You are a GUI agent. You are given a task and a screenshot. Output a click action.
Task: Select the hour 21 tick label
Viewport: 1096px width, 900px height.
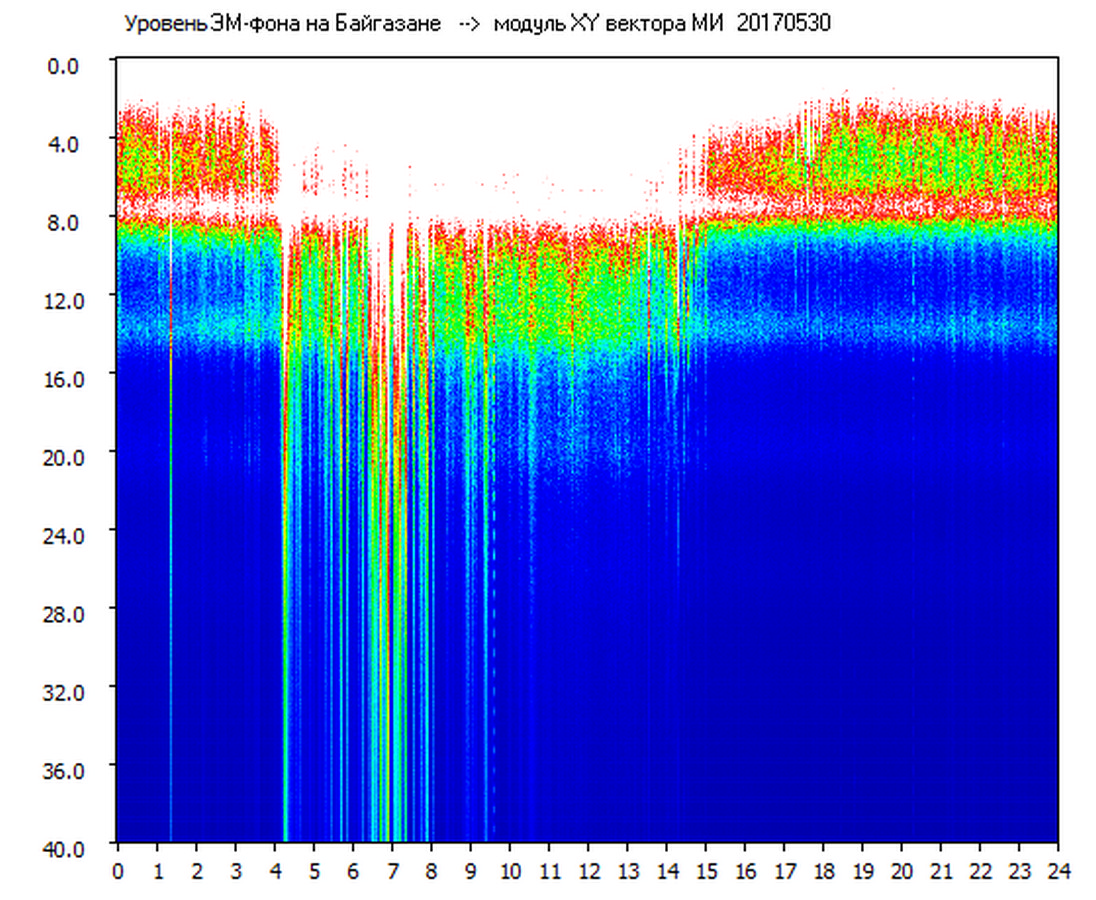[941, 871]
